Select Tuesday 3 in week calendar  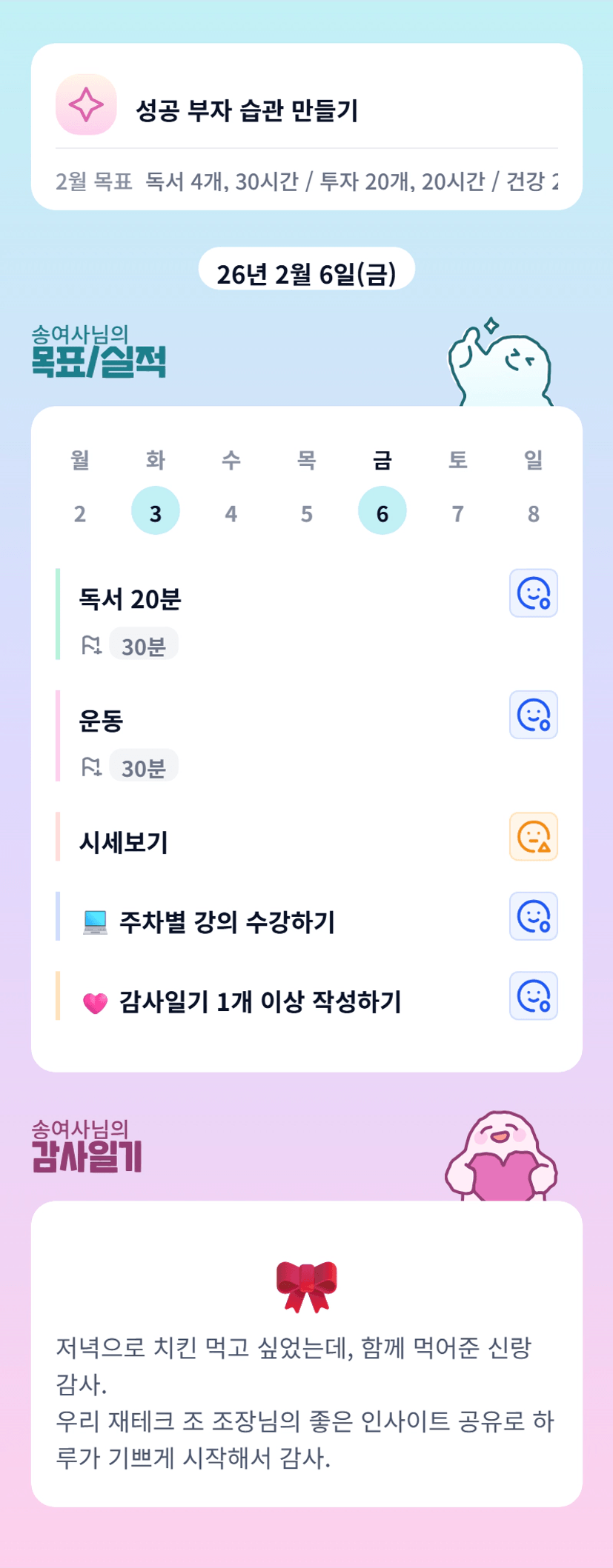pyautogui.click(x=155, y=512)
